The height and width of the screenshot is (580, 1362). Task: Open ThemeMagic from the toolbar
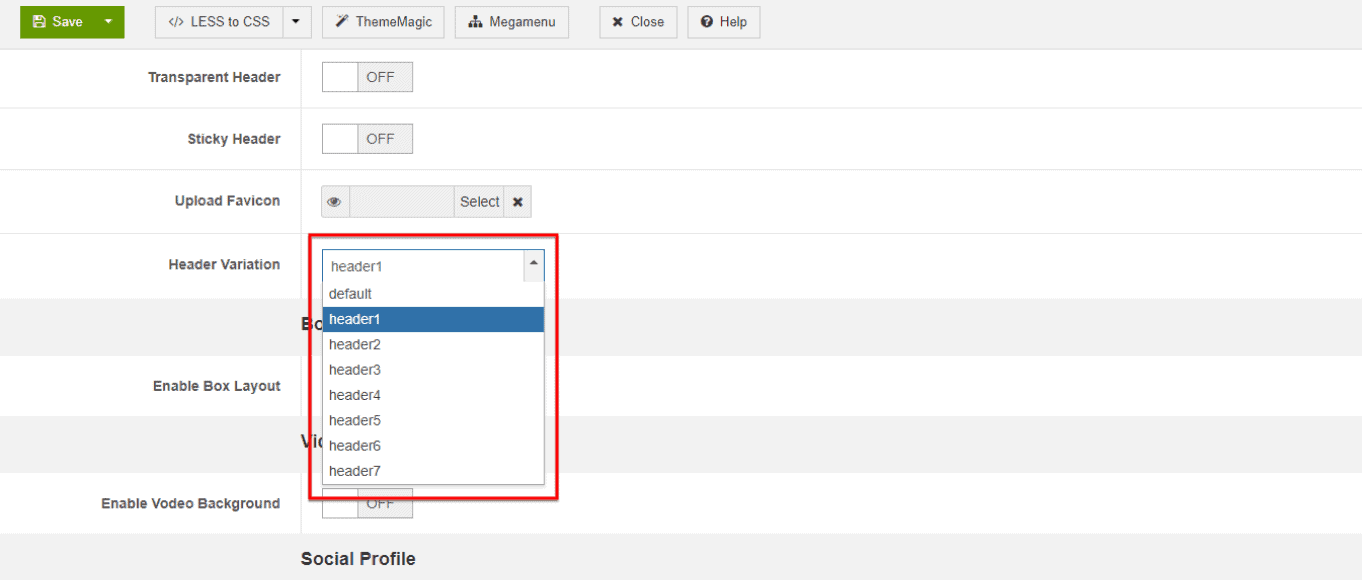coord(383,22)
